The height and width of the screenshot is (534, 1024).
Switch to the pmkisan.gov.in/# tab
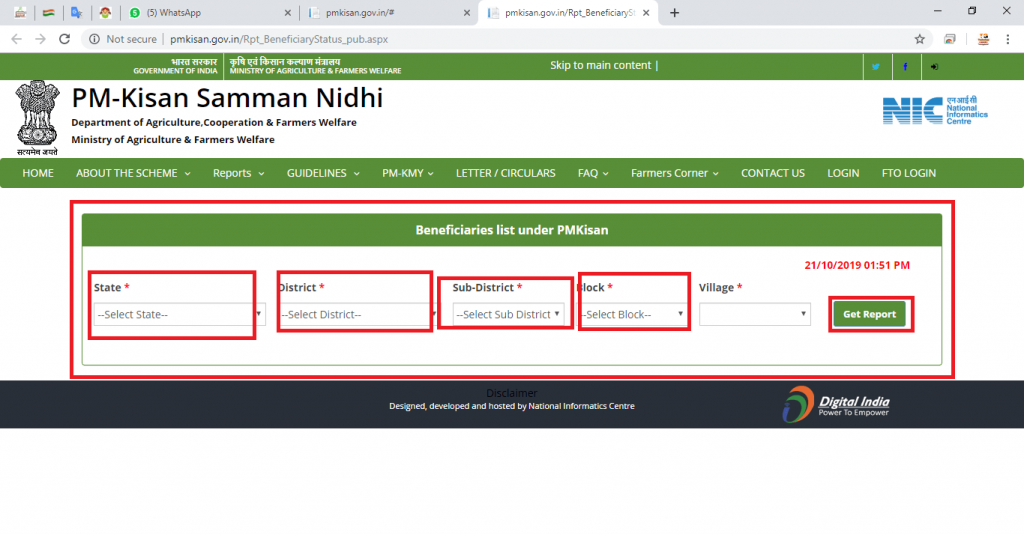[x=389, y=12]
